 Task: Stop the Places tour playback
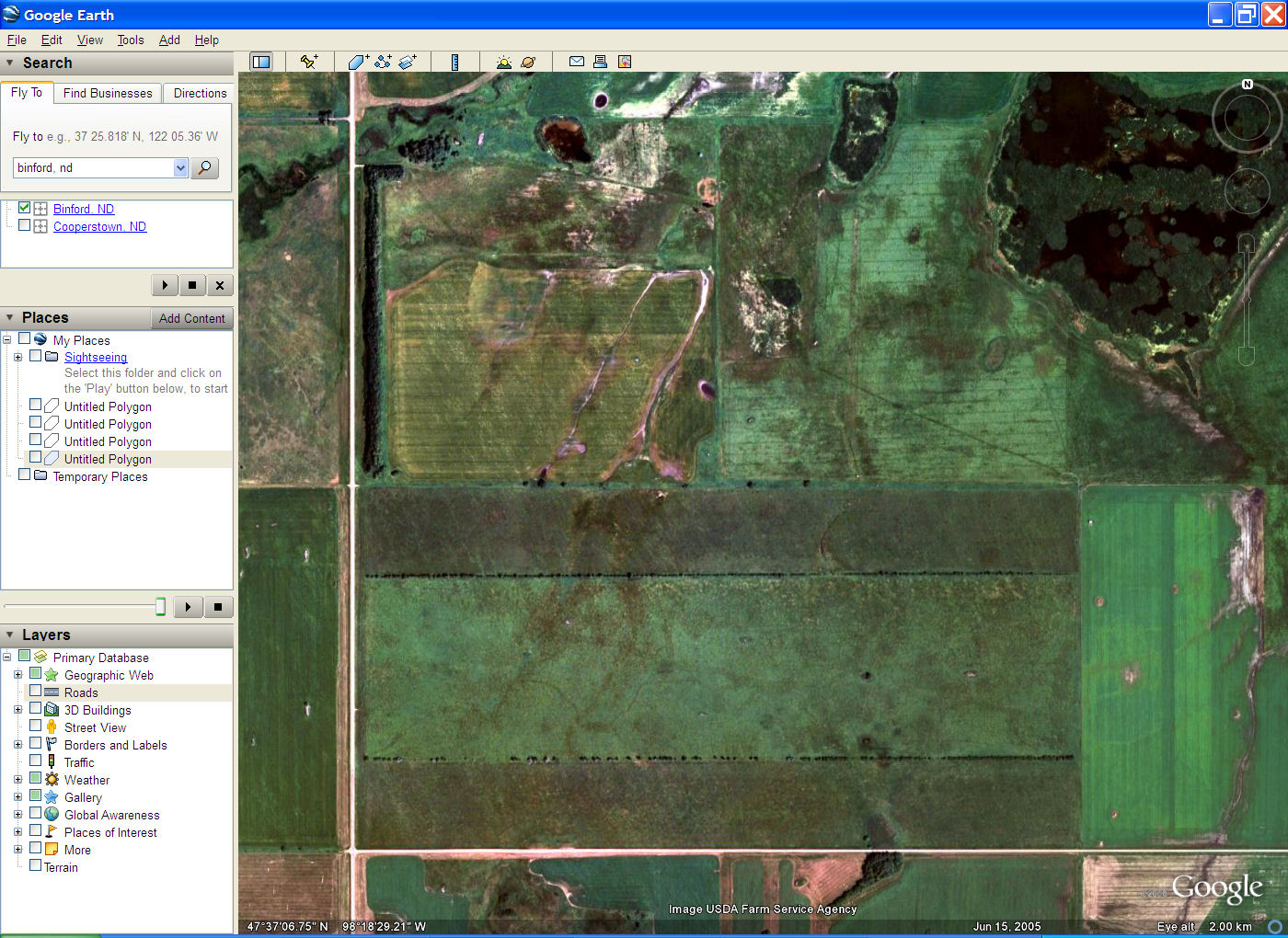[x=218, y=607]
